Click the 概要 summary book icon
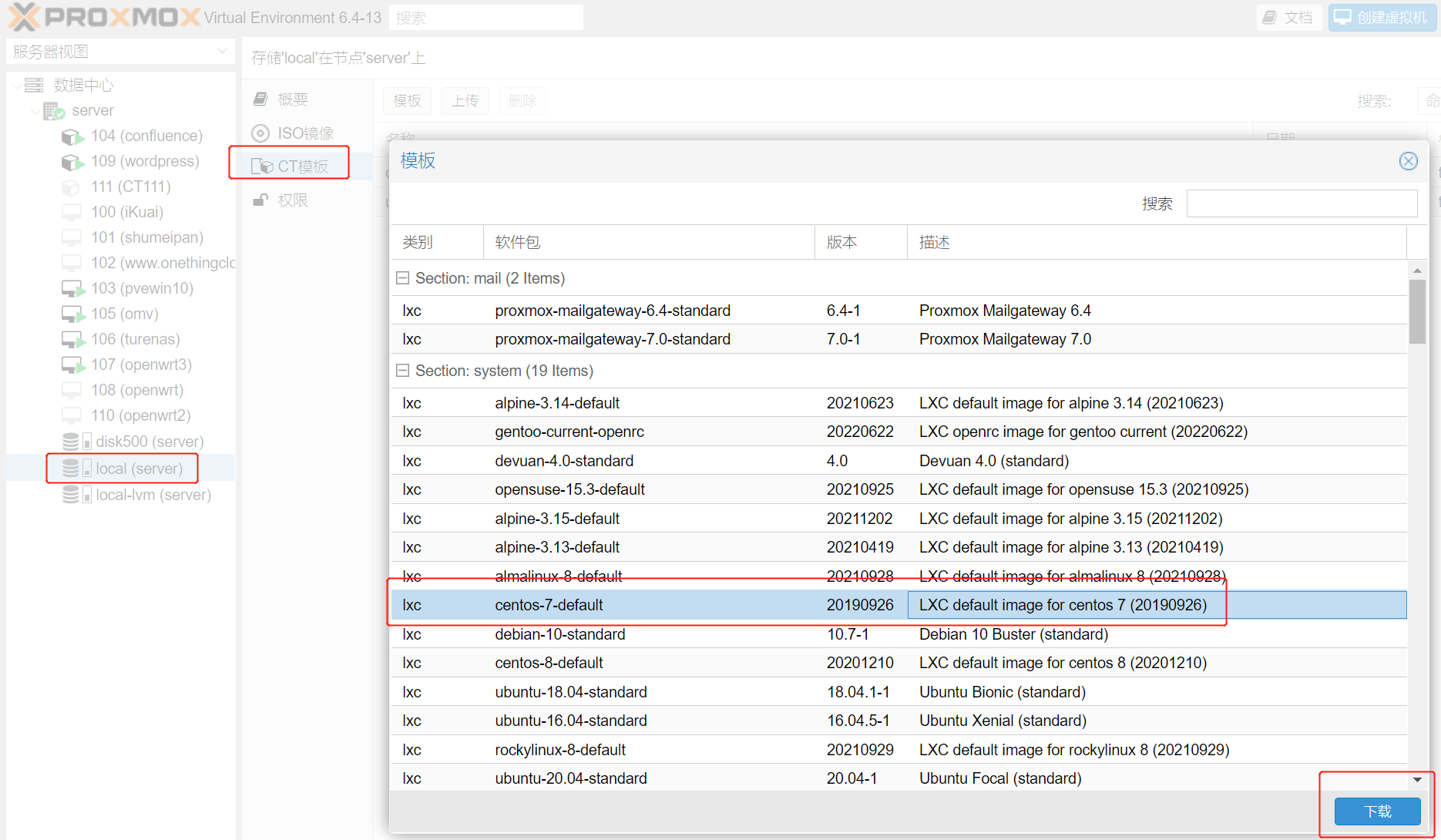Screen dimensions: 1441x840 [x=260, y=99]
